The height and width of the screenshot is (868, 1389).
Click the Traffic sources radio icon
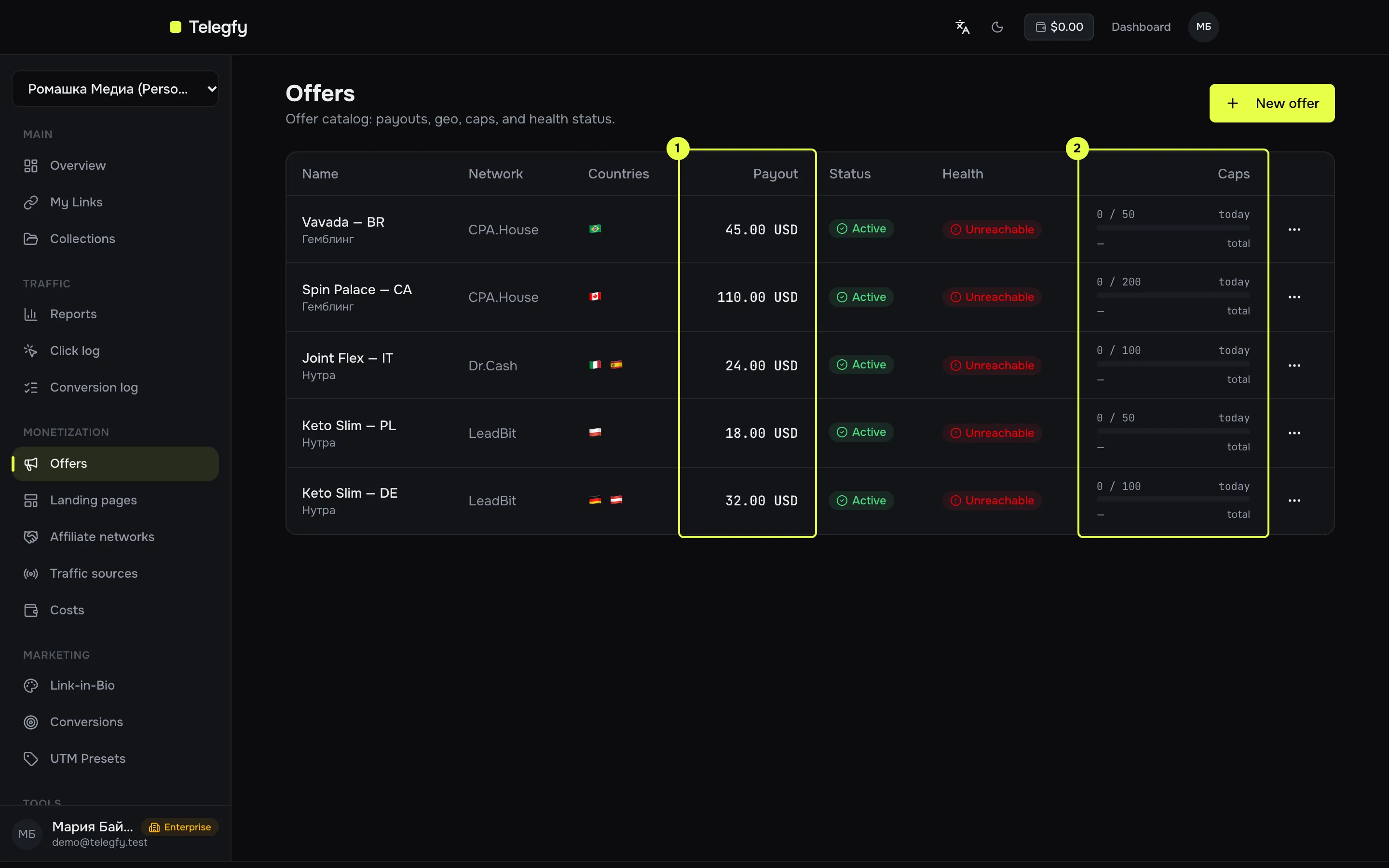(x=31, y=573)
